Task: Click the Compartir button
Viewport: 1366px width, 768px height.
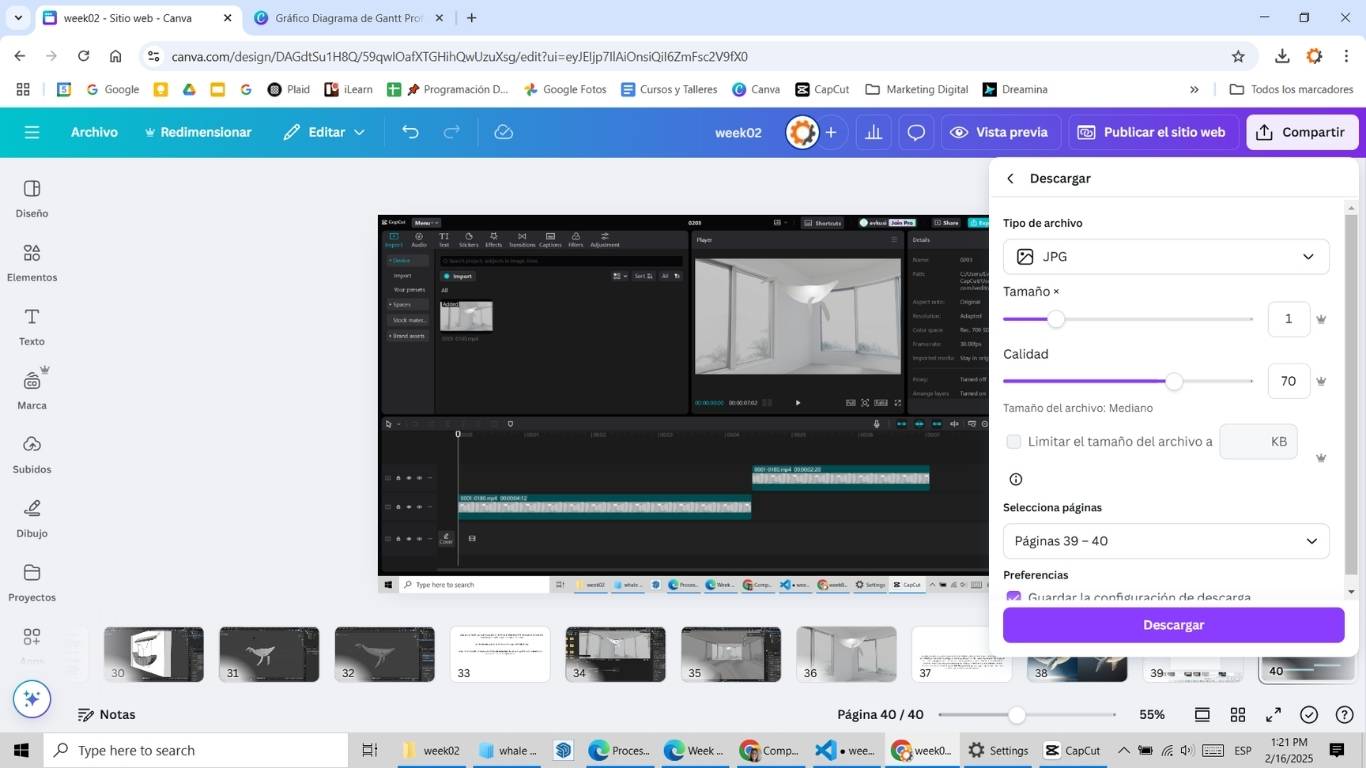Action: 1302,132
